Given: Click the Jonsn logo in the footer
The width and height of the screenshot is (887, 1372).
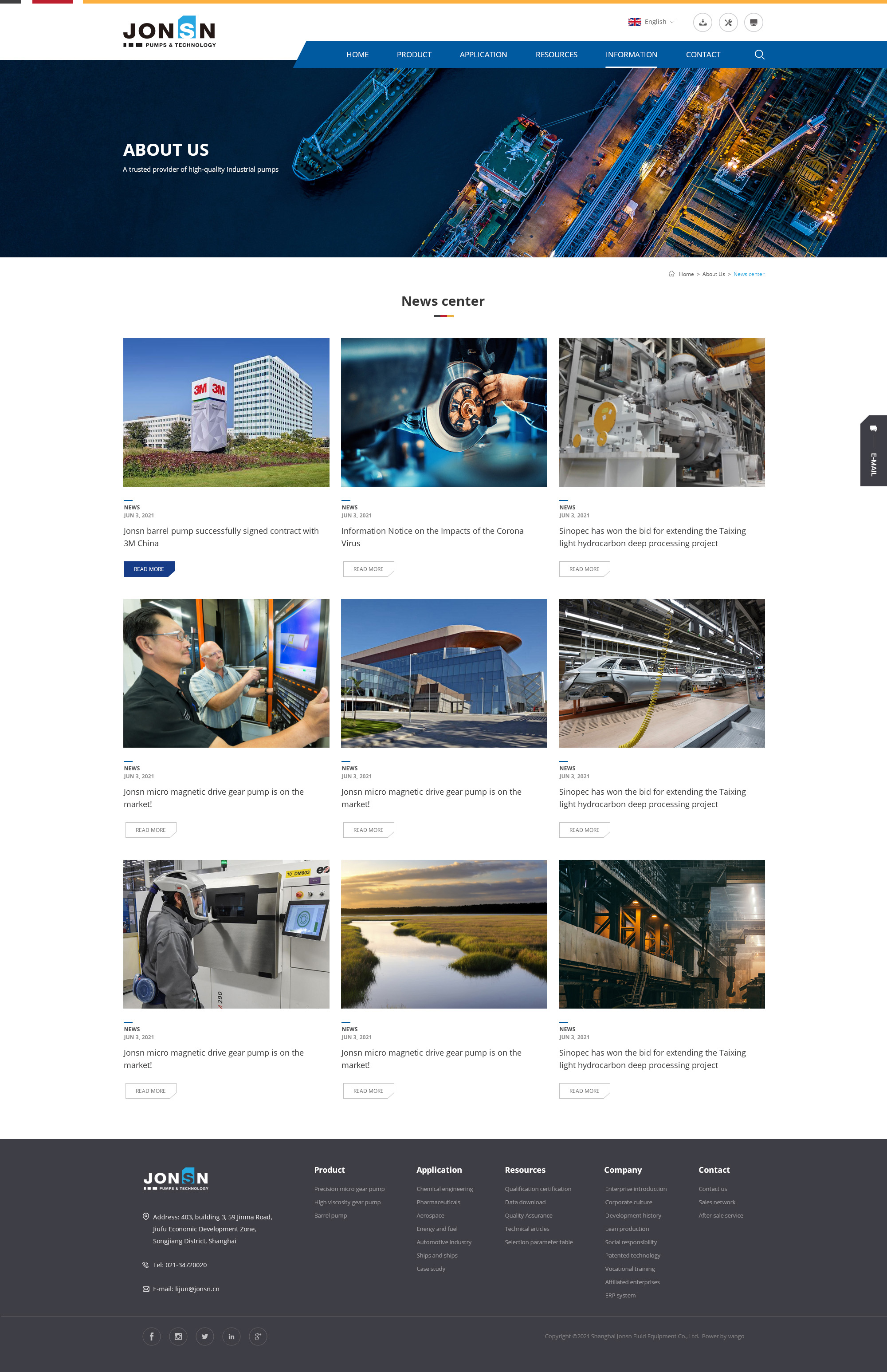Looking at the screenshot, I should (176, 1179).
